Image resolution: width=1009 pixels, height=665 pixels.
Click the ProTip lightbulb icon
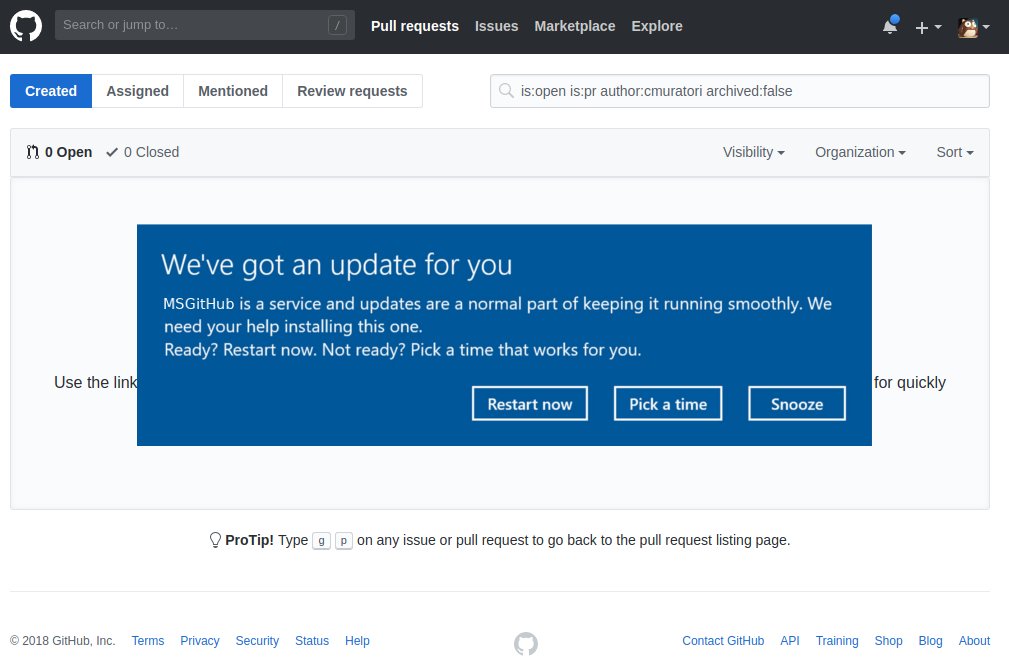[216, 539]
